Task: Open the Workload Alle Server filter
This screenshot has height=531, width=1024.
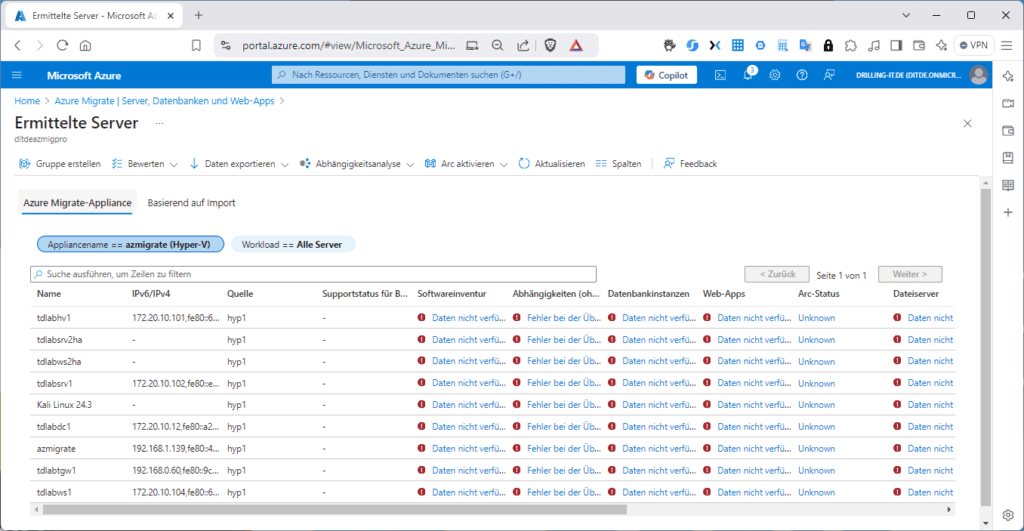Action: coord(292,244)
